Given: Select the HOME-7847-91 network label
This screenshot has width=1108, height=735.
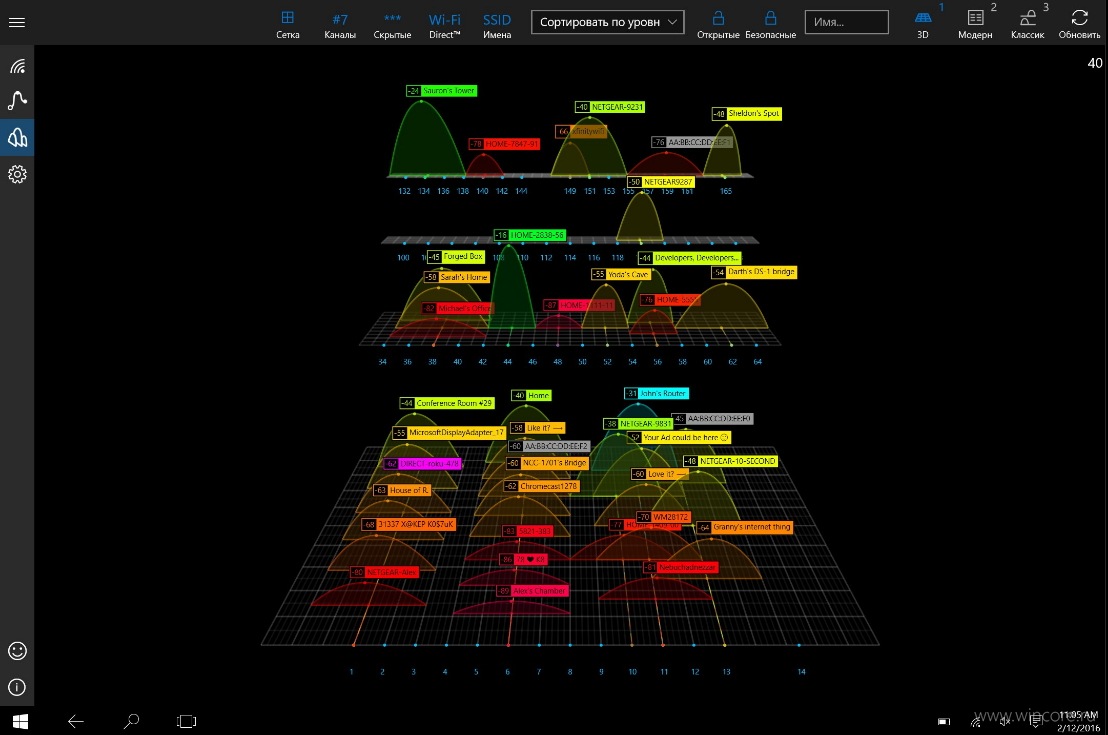Looking at the screenshot, I should (x=505, y=143).
